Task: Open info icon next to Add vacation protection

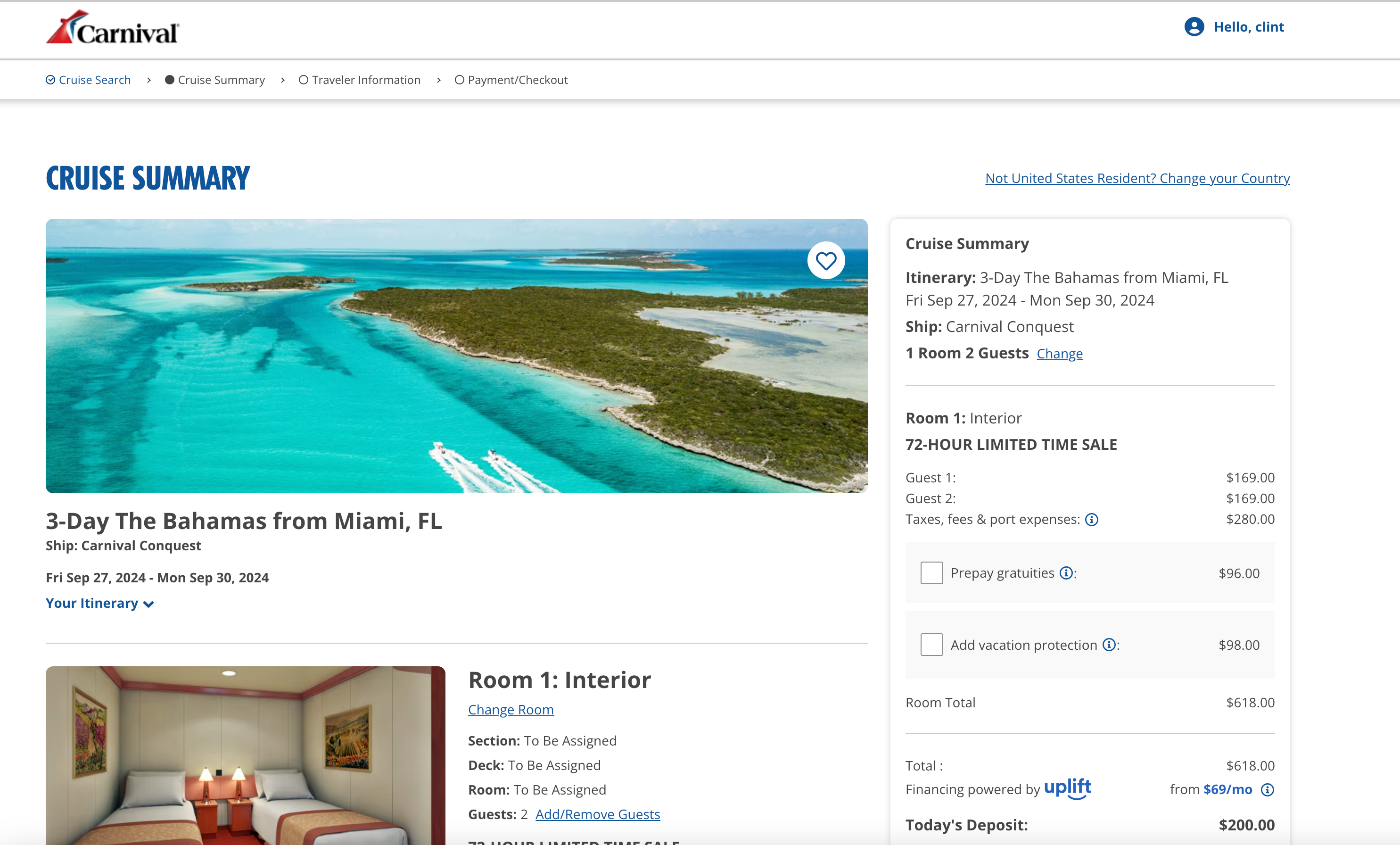Action: [1109, 645]
